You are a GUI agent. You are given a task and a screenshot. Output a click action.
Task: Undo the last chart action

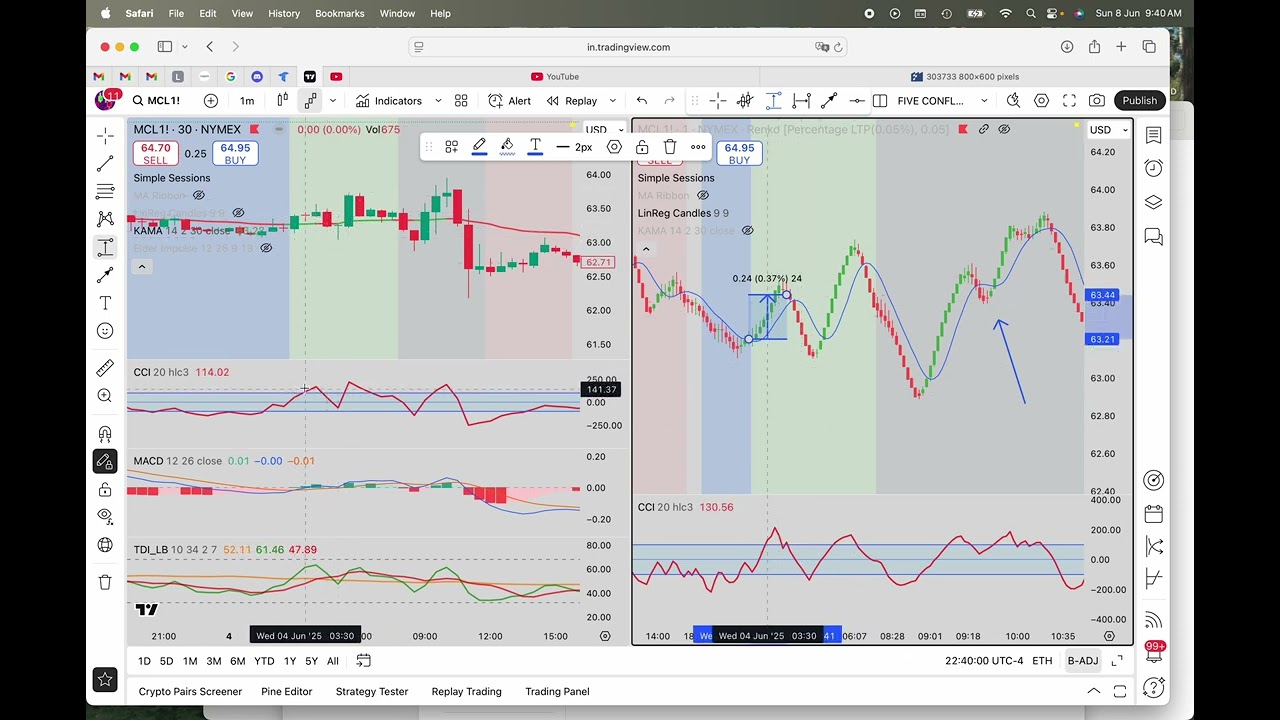pyautogui.click(x=642, y=101)
